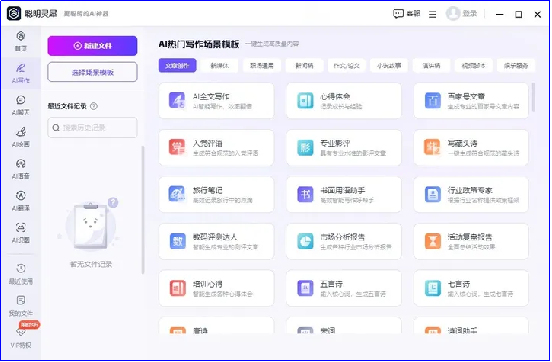
Task: Switch to the 毕业论文 tab
Action: pos(347,65)
